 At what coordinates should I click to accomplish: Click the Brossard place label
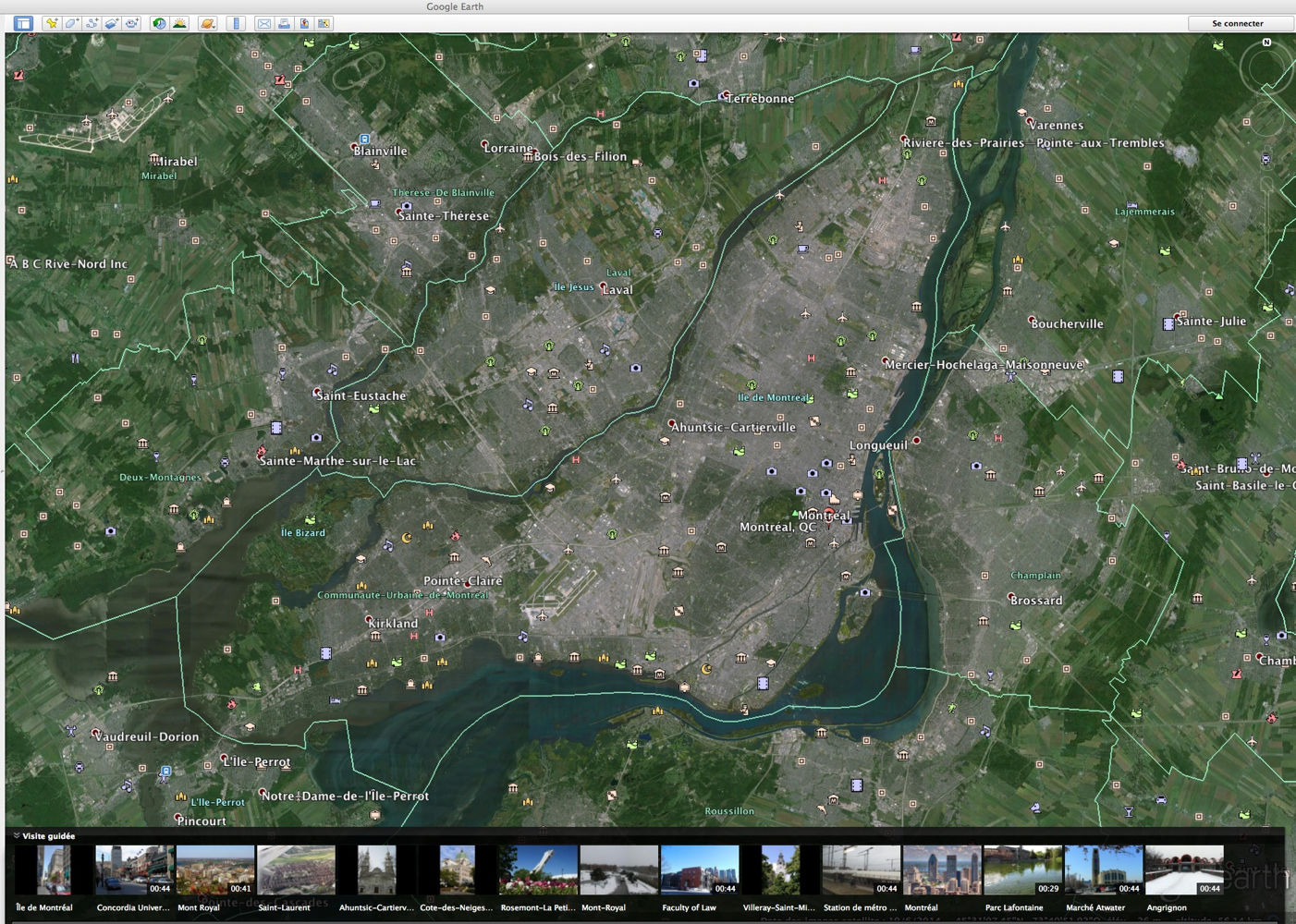click(x=1036, y=600)
